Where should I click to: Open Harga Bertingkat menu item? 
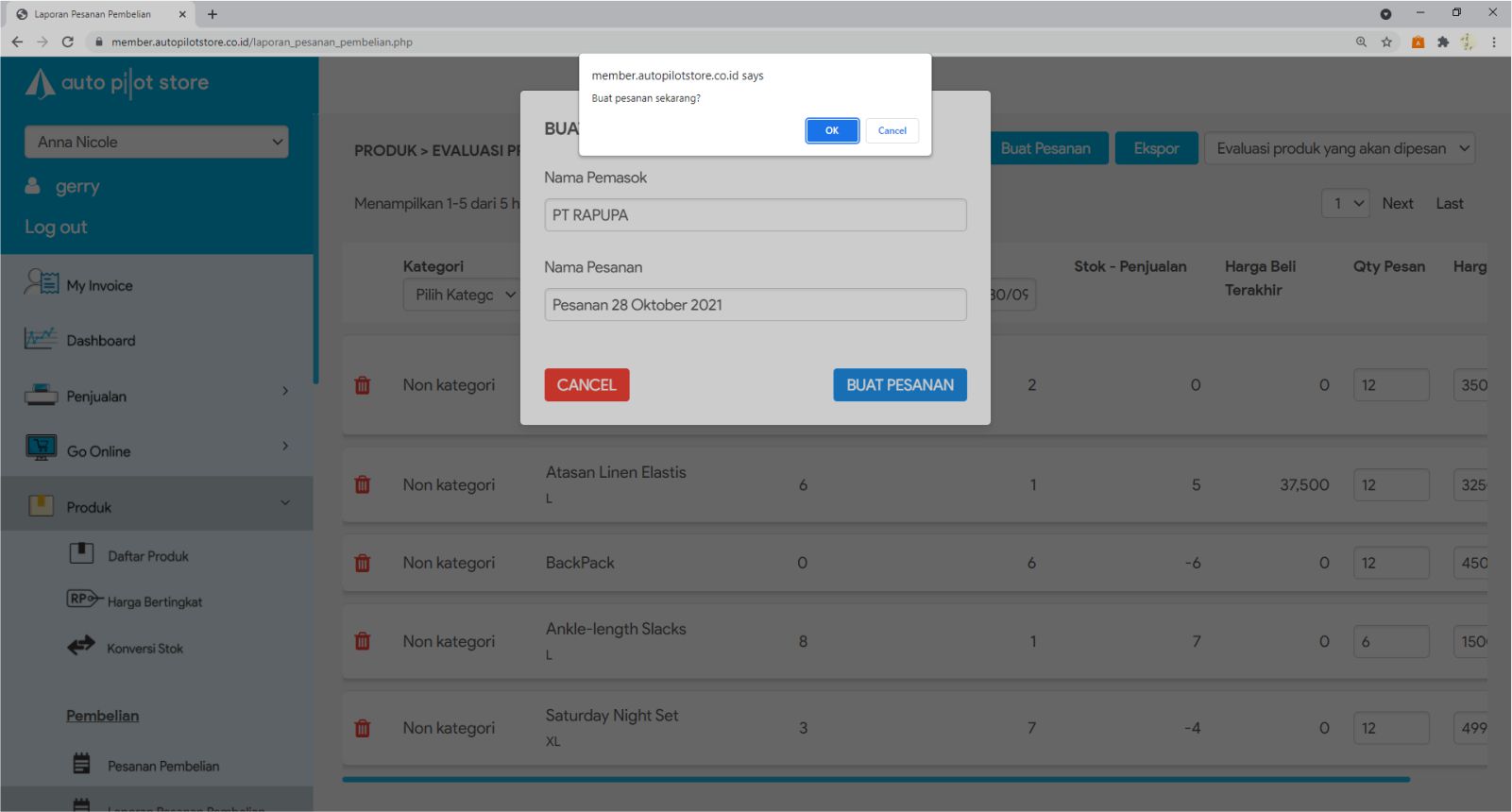[154, 601]
